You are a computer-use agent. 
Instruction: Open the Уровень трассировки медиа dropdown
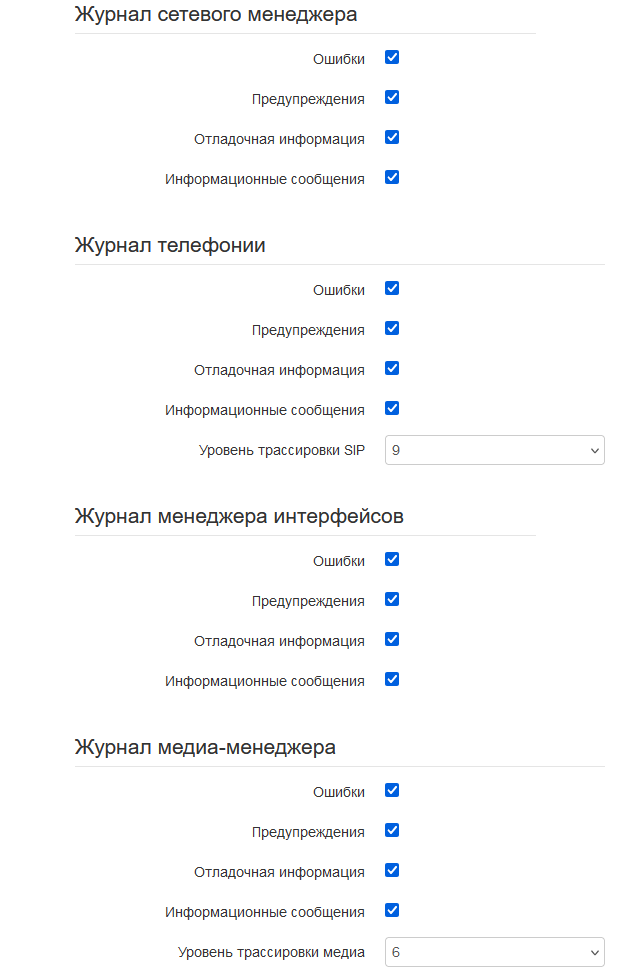(x=495, y=952)
